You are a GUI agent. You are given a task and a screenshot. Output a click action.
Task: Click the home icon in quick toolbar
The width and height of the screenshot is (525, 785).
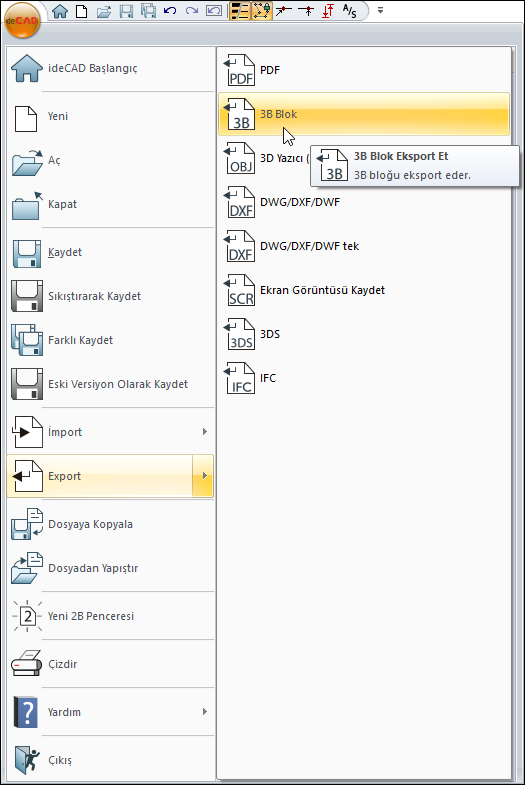60,11
